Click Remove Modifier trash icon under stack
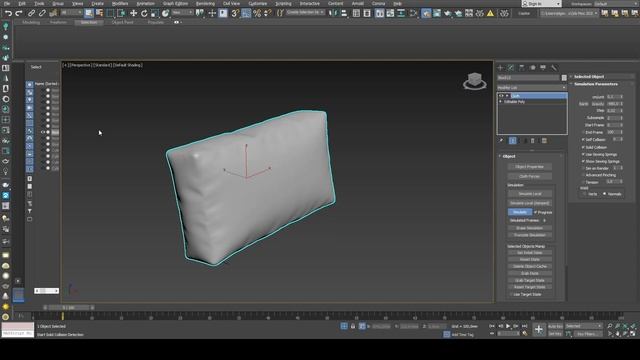The image size is (640, 360). [x=533, y=141]
